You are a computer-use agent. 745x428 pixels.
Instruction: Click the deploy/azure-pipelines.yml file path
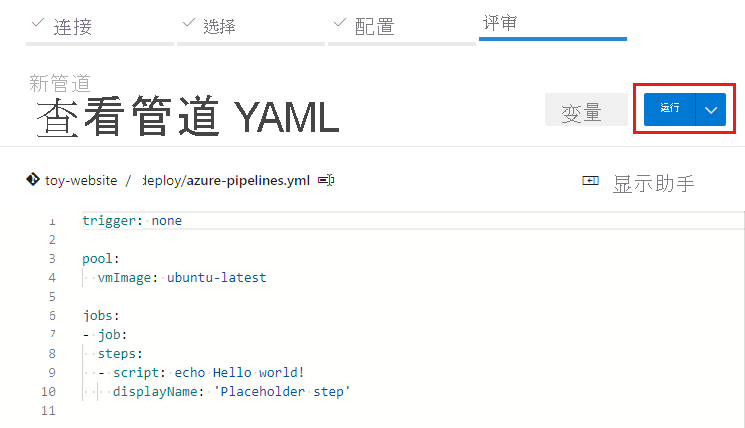pyautogui.click(x=228, y=181)
